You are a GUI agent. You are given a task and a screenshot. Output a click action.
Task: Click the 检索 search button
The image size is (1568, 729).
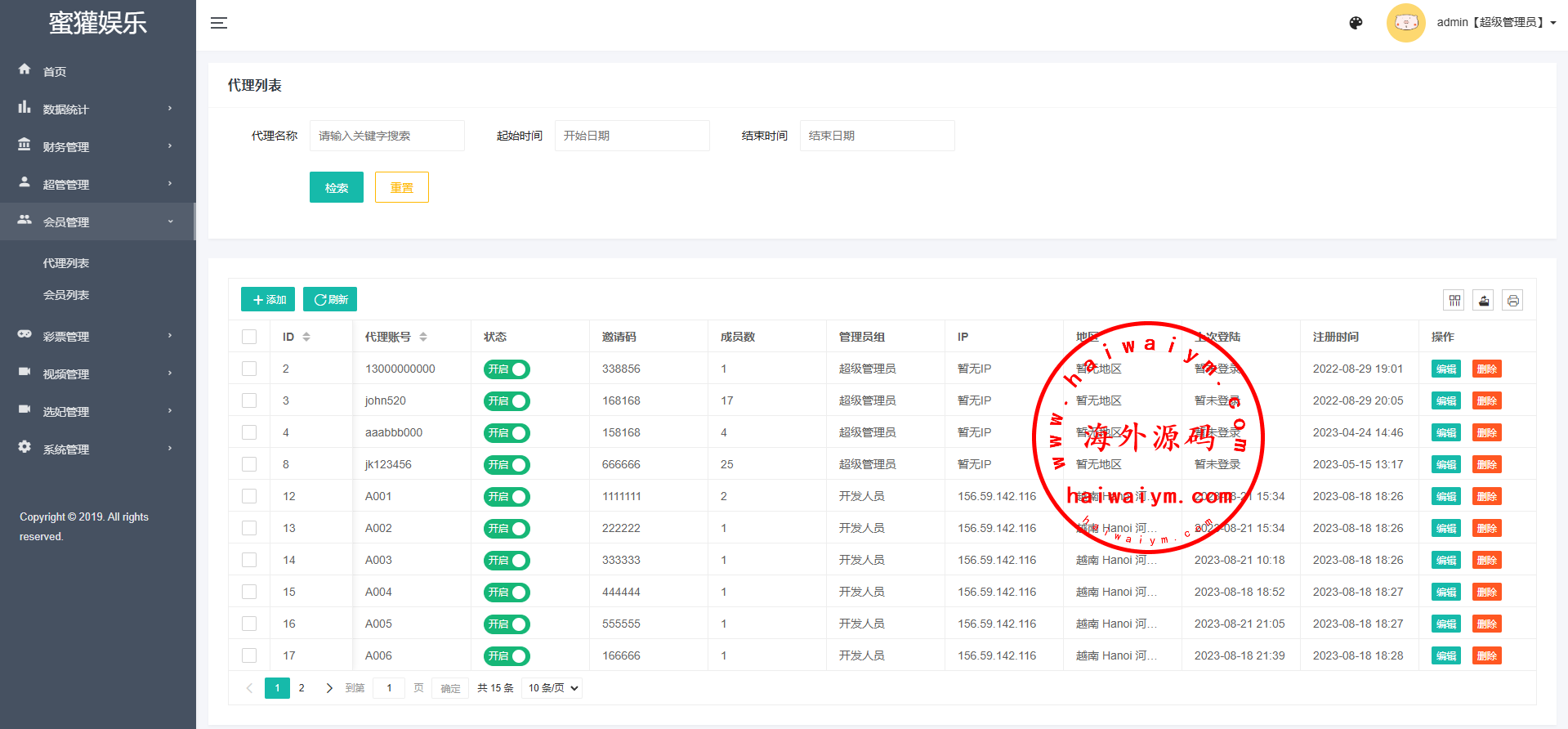(x=336, y=187)
